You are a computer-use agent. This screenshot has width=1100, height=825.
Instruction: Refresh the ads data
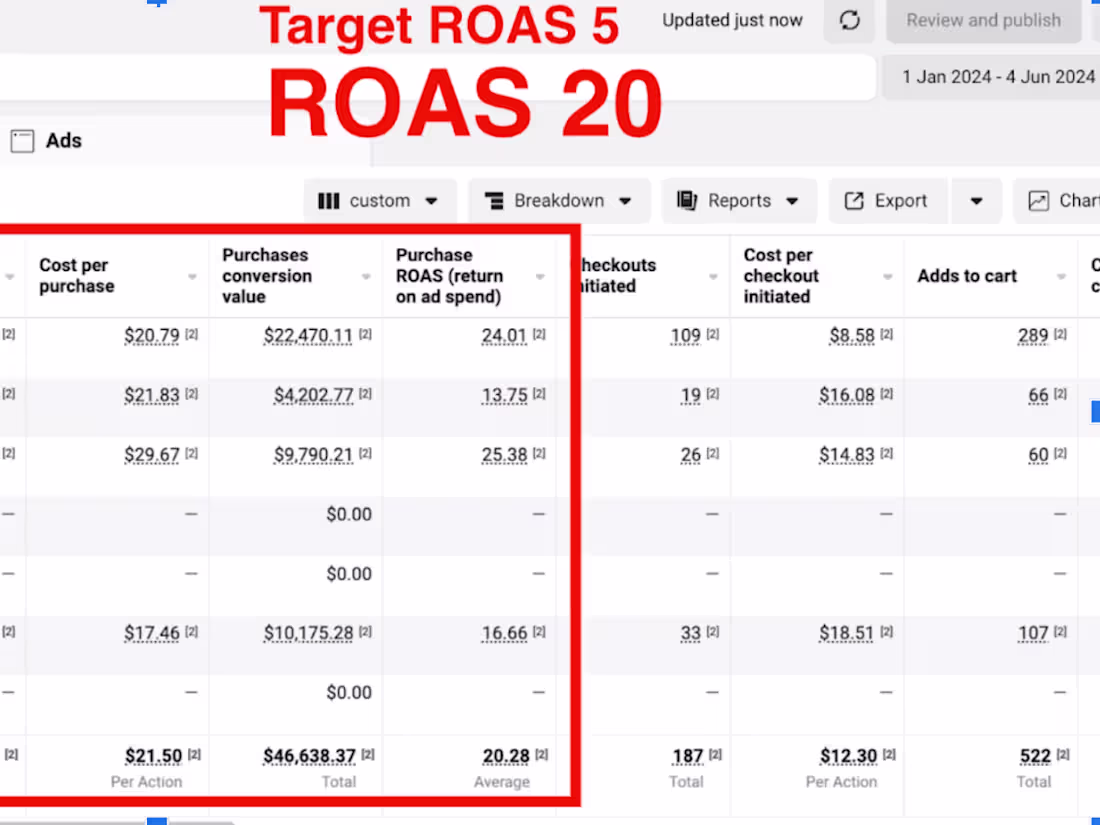point(849,20)
